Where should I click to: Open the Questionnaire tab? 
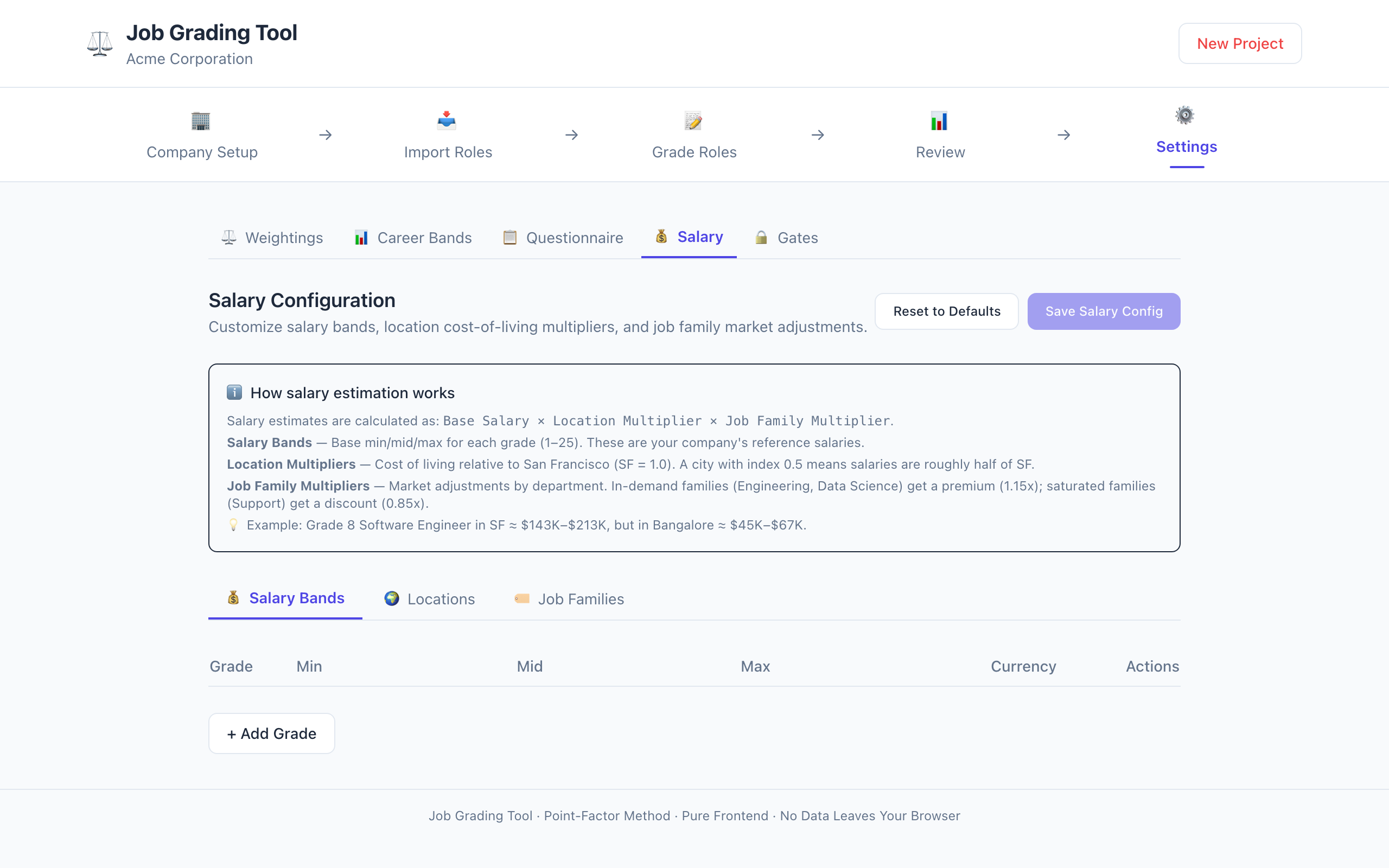click(x=563, y=238)
